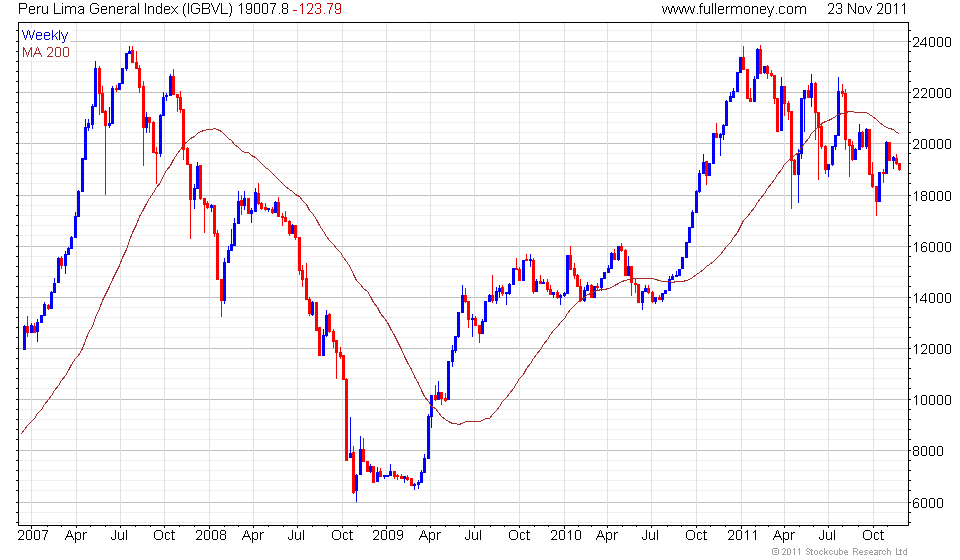This screenshot has width=960, height=560.
Task: Select the 2009 x-axis label
Action: pos(388,536)
